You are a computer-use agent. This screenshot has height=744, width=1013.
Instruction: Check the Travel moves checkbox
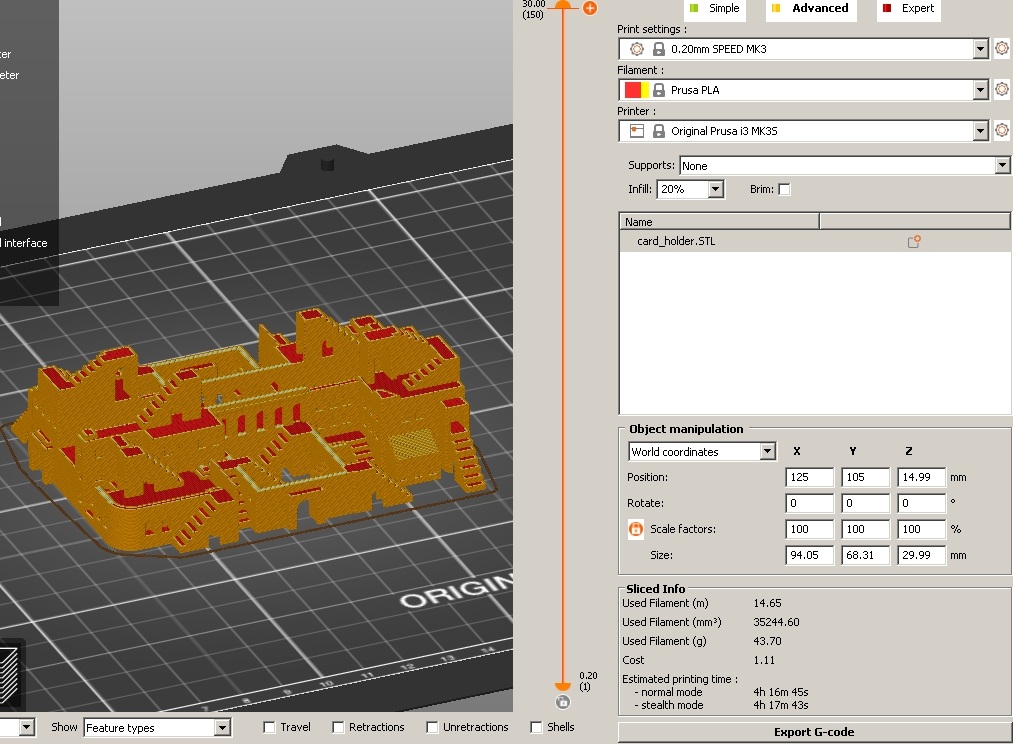[x=270, y=728]
